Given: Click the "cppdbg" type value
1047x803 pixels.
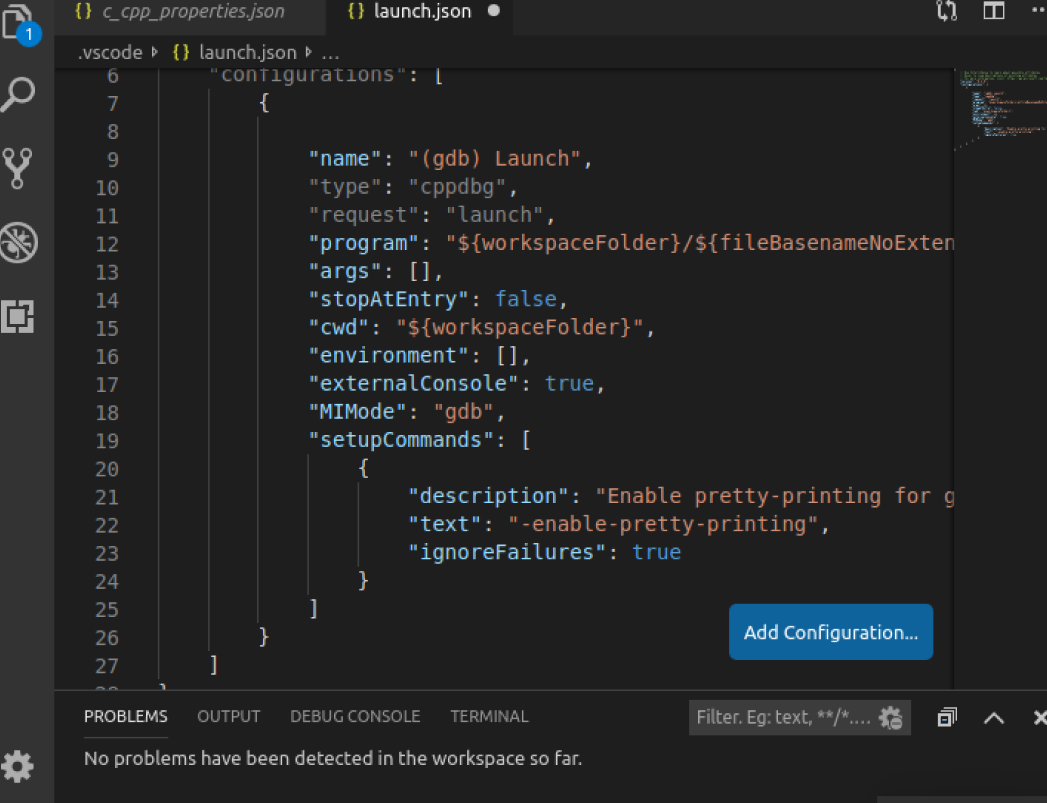Looking at the screenshot, I should 457,187.
